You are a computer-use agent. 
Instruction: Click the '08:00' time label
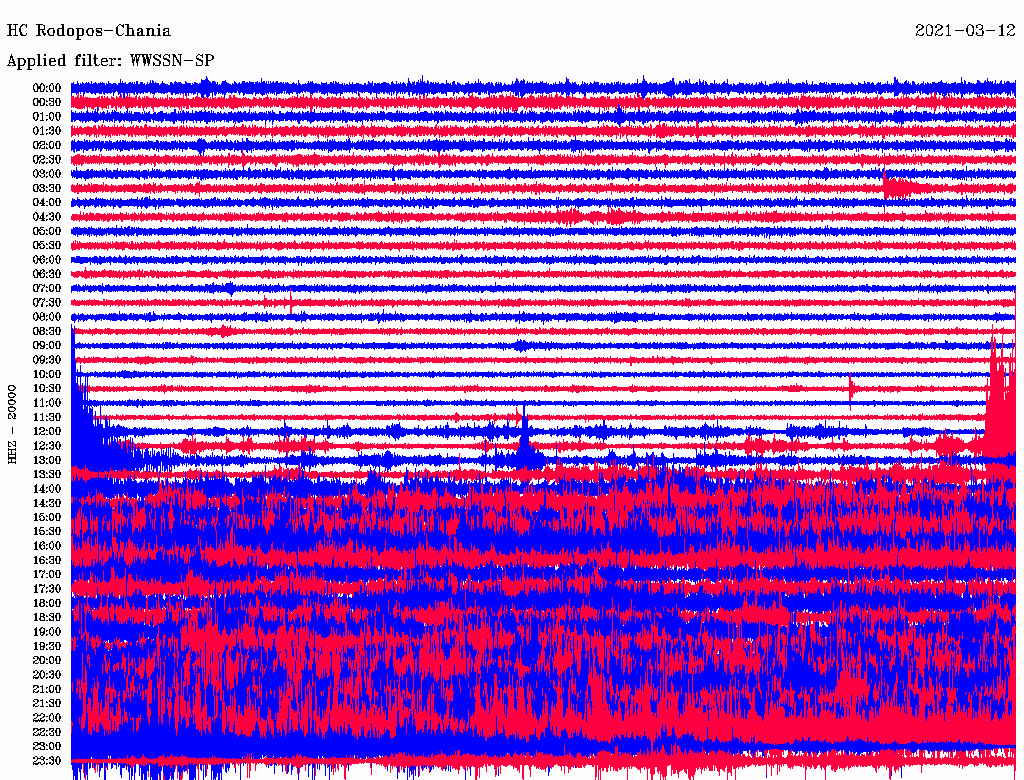tap(47, 317)
